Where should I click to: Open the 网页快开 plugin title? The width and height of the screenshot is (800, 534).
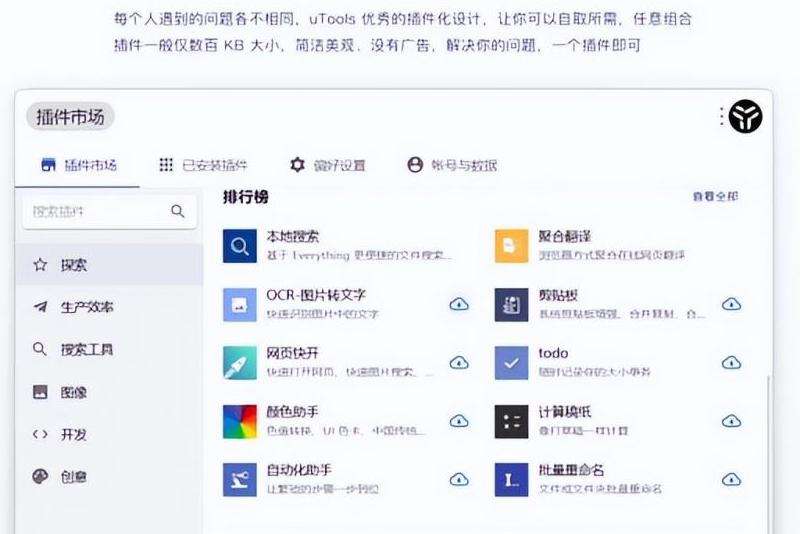click(293, 353)
